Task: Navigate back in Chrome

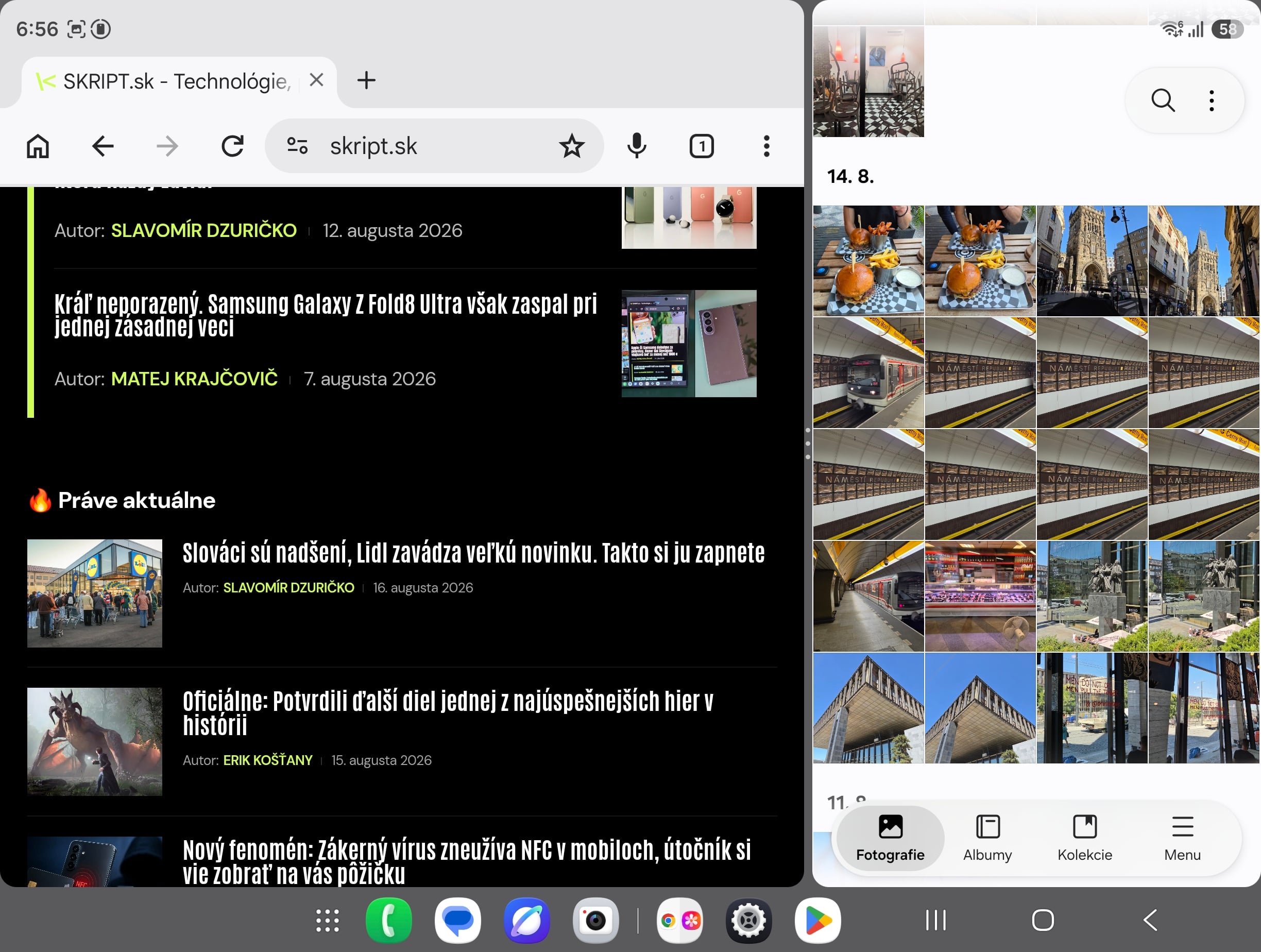Action: coord(103,146)
